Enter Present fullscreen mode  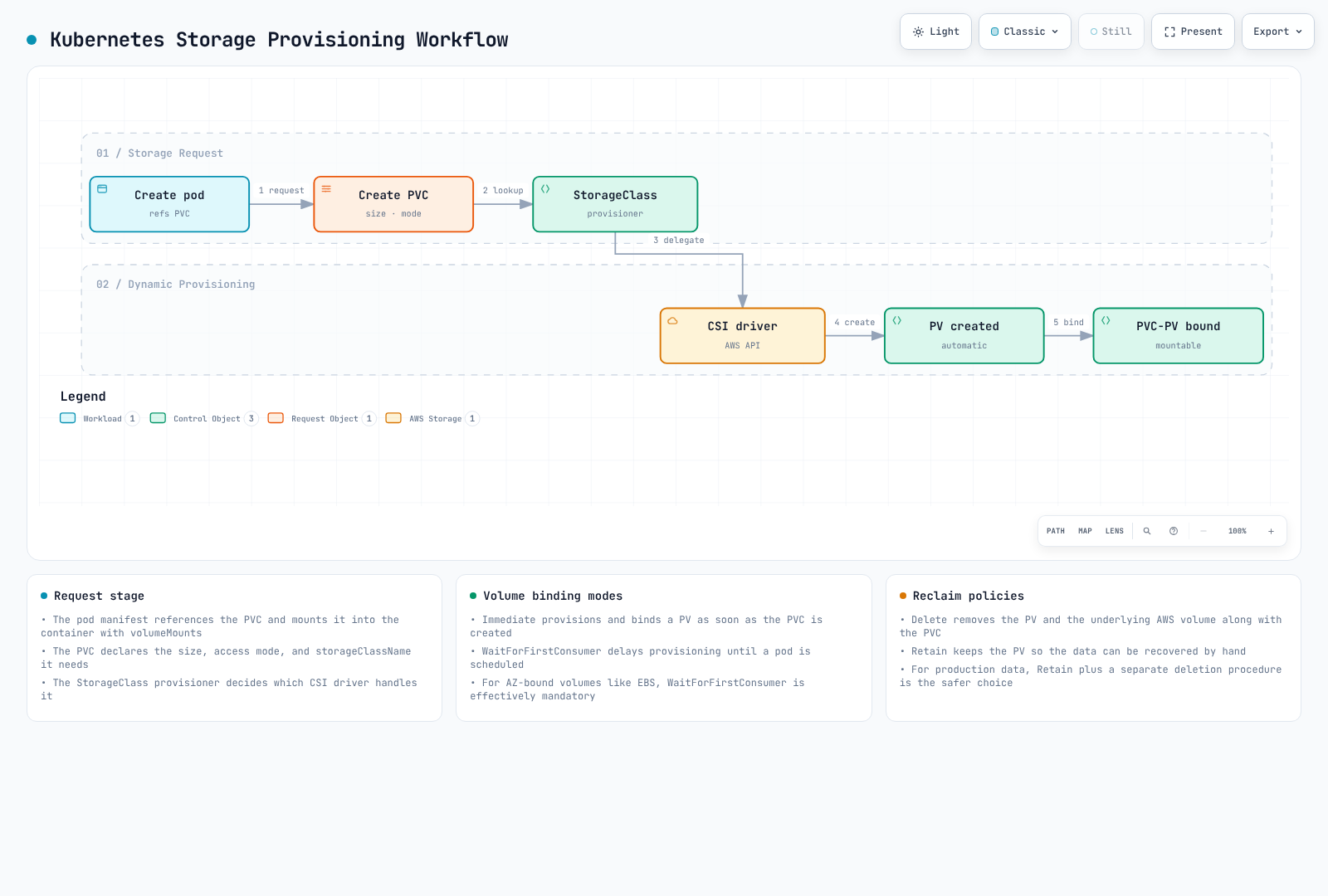click(1193, 32)
